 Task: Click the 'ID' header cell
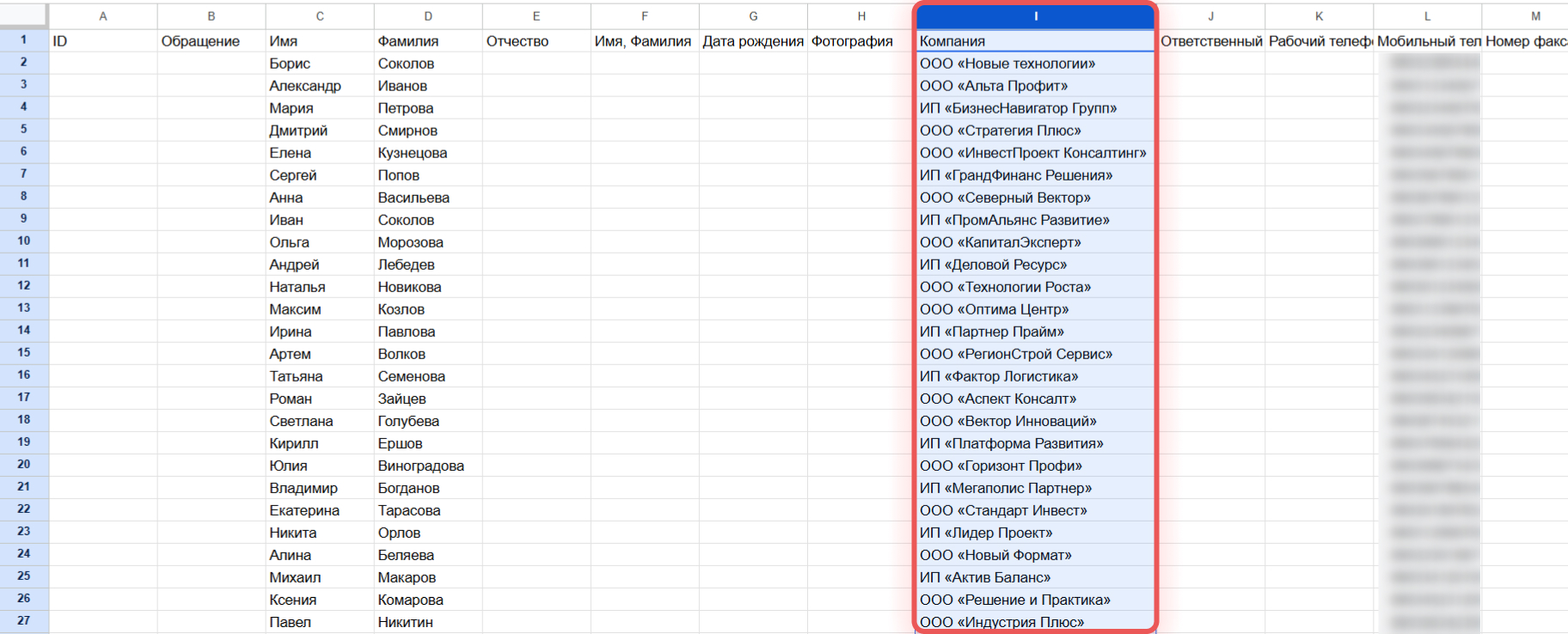(103, 41)
